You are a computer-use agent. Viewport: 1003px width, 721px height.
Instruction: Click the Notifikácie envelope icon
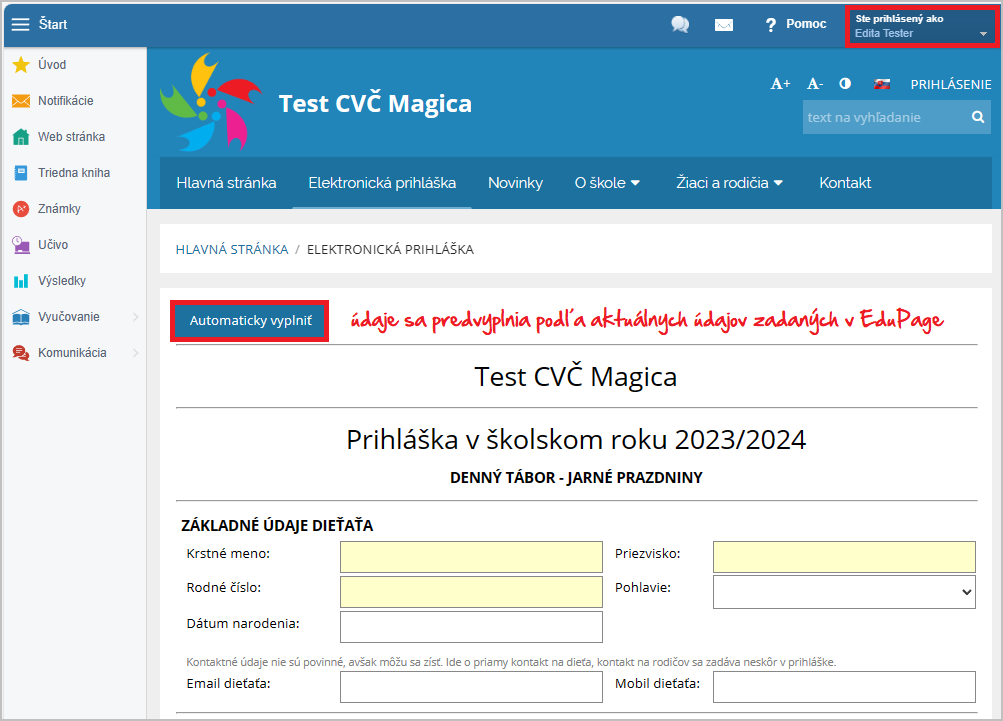[x=21, y=101]
